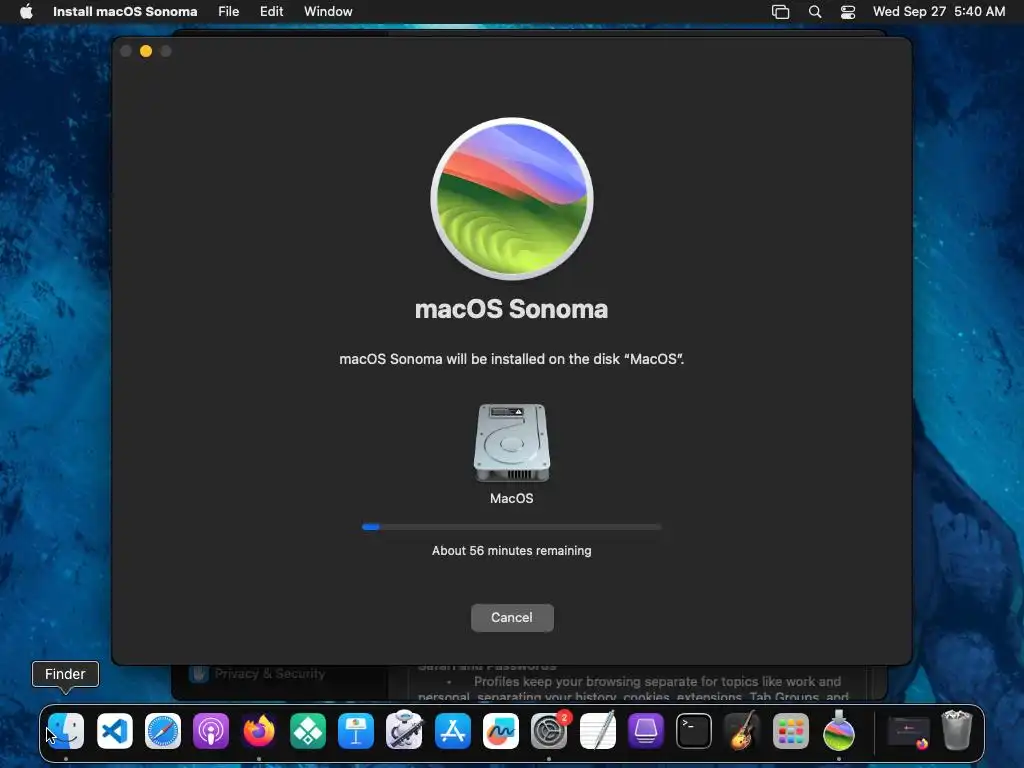
Task: Open TextEdit from the Dock
Action: click(x=598, y=731)
